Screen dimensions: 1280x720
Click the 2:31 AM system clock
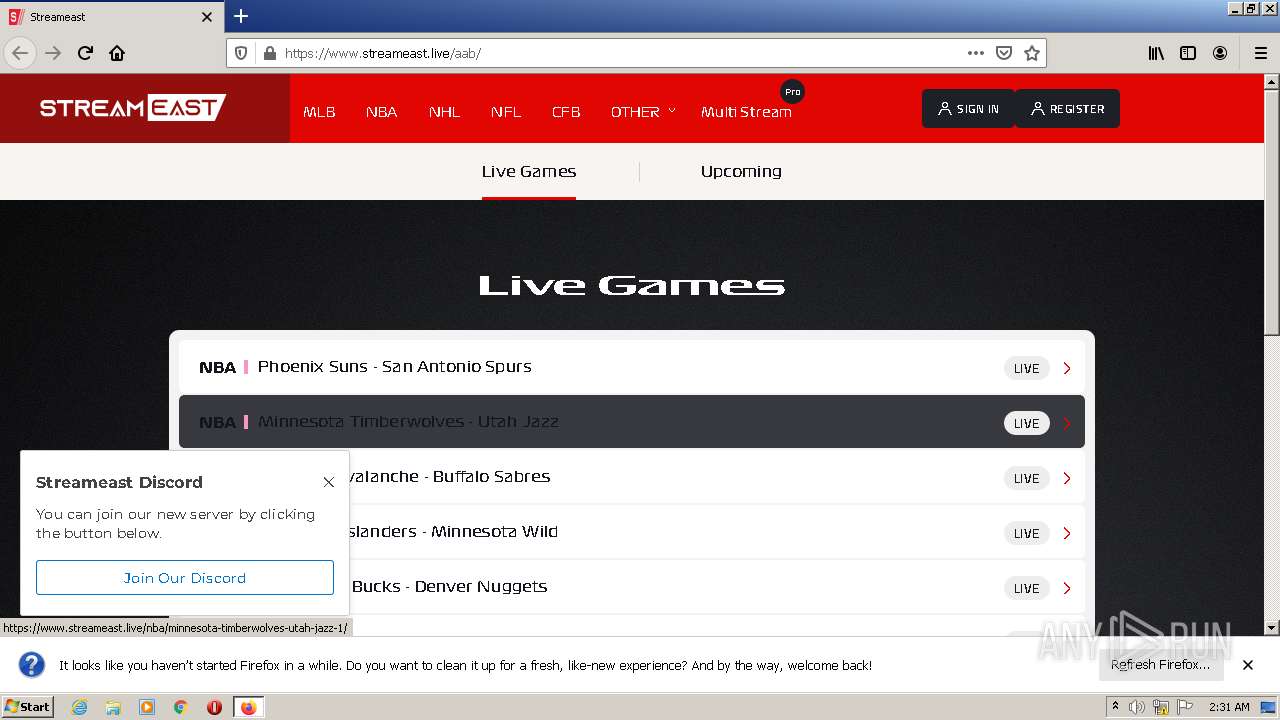[1229, 707]
